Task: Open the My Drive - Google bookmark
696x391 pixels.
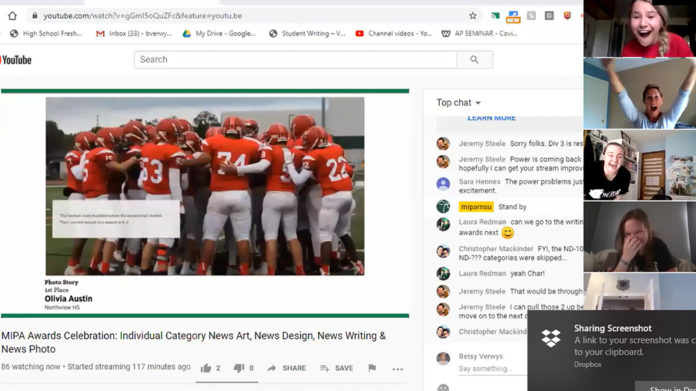Action: 219,33
